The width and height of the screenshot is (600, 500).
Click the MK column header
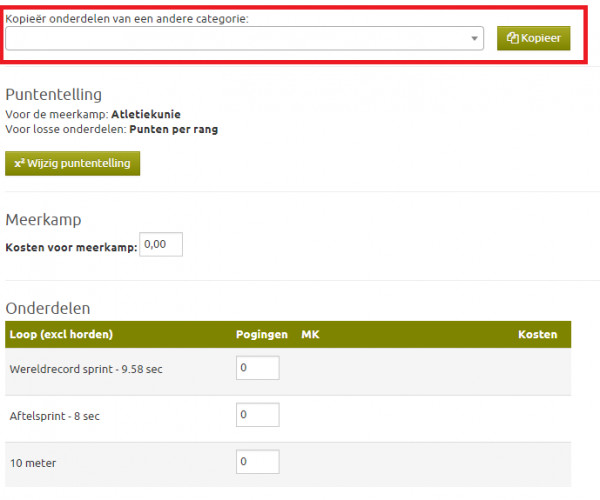(309, 334)
